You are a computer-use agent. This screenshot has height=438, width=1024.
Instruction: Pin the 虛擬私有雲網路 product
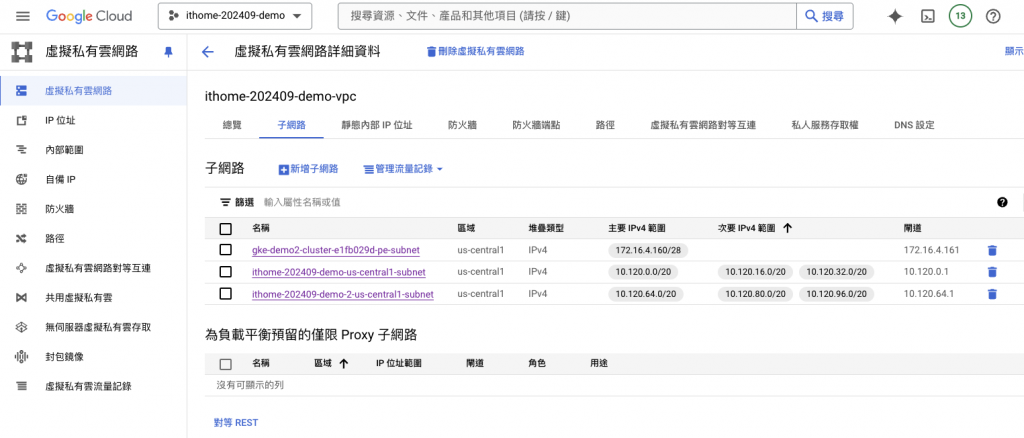tap(168, 52)
